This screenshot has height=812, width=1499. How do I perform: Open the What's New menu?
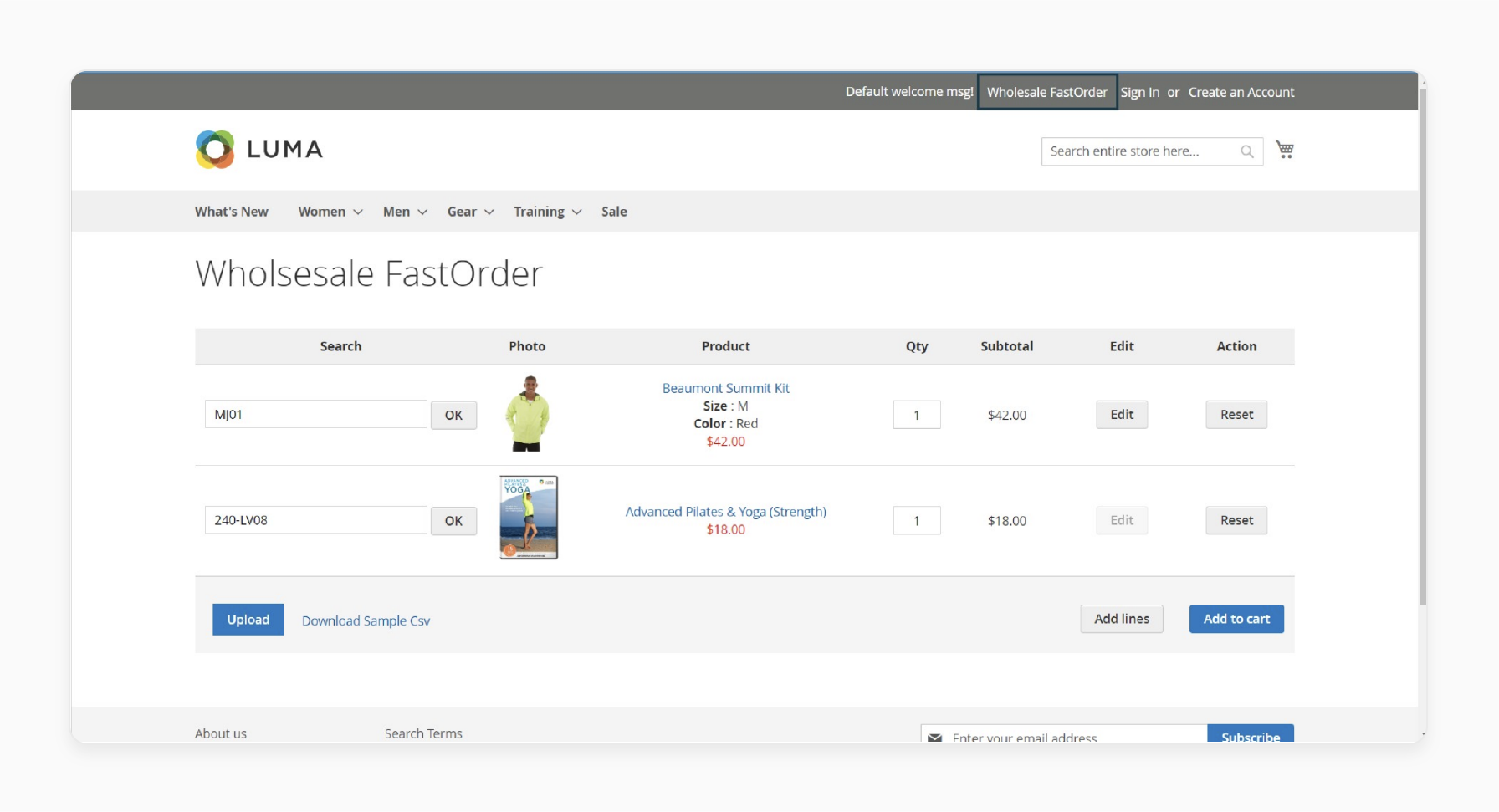tap(232, 212)
